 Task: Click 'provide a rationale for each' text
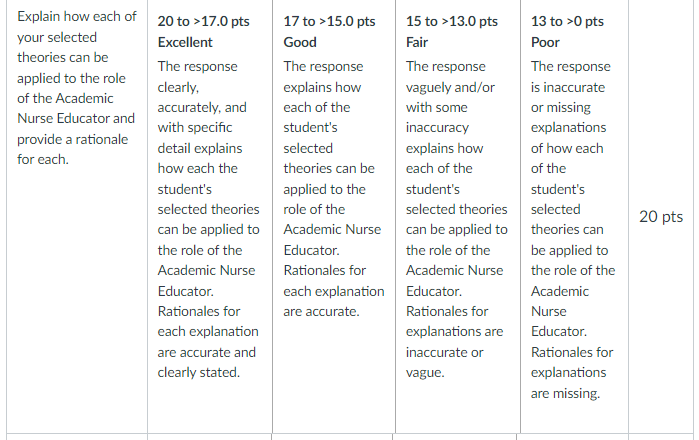pos(72,149)
